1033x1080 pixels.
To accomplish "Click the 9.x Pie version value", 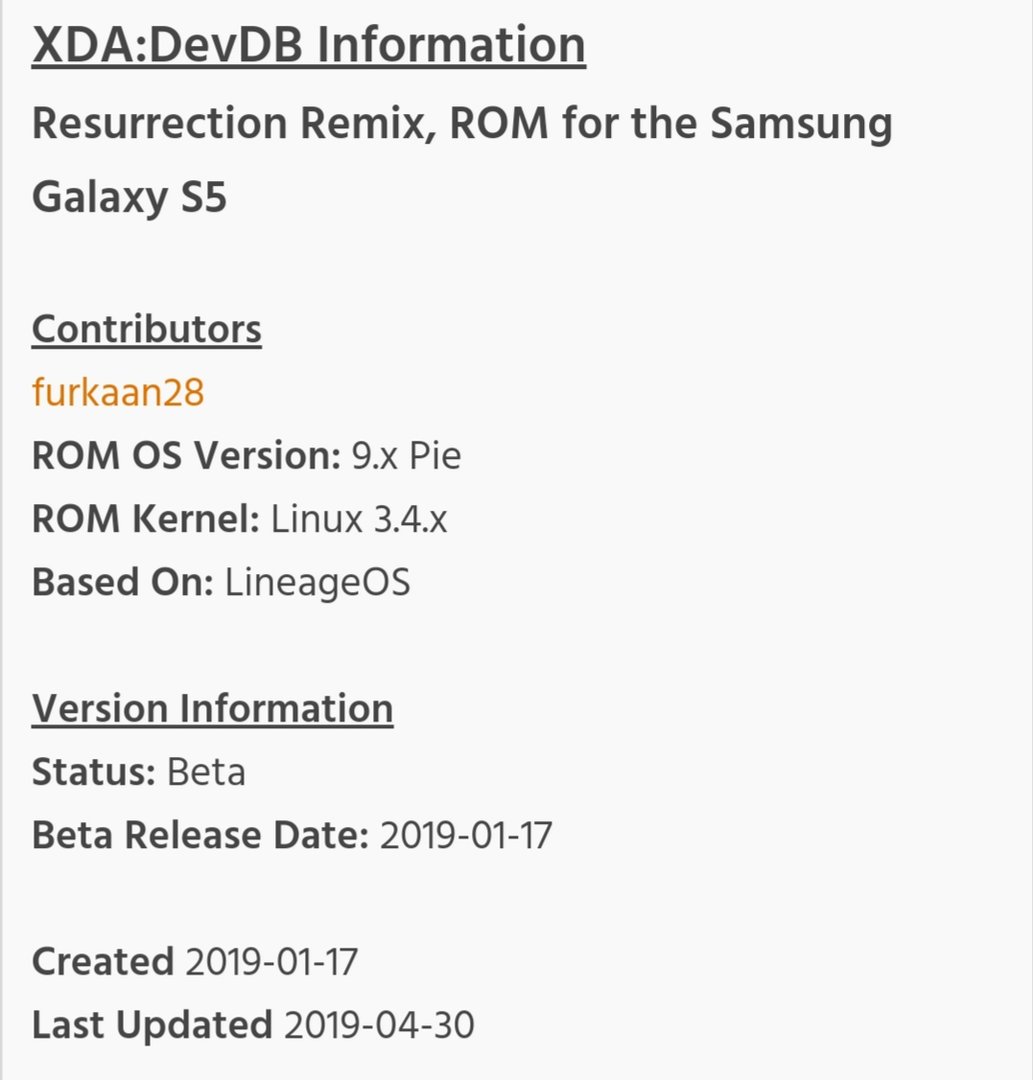I will tap(406, 456).
